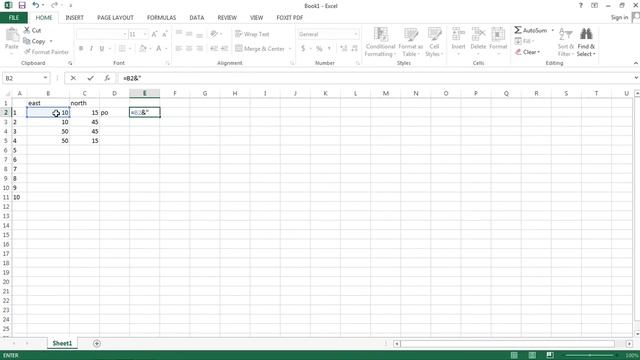The height and width of the screenshot is (360, 640).
Task: Open Conditional Formatting menu
Action: pos(380,42)
